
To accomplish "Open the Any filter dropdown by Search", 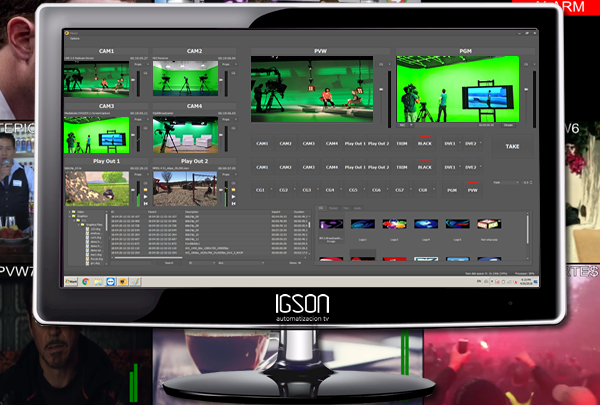I will coord(241,263).
